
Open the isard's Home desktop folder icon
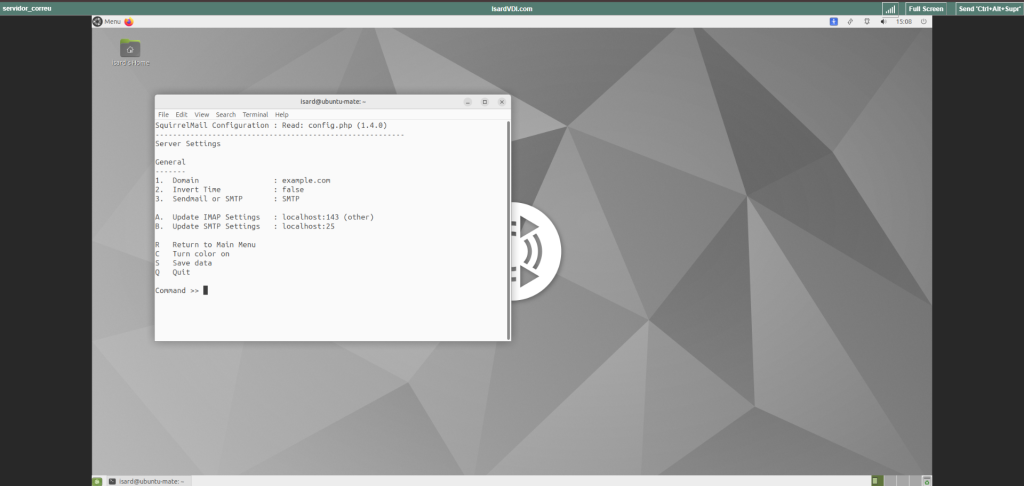tap(130, 53)
